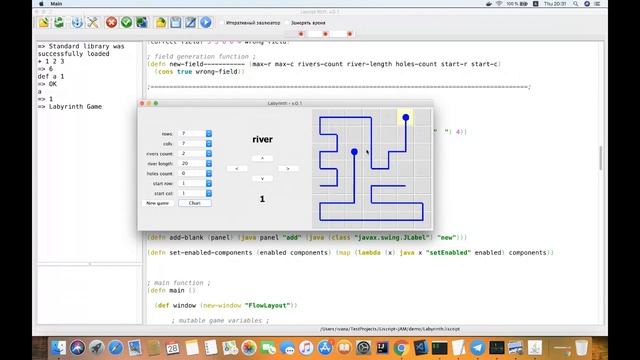
Task: Click the left arrow move button
Action: coord(237,169)
